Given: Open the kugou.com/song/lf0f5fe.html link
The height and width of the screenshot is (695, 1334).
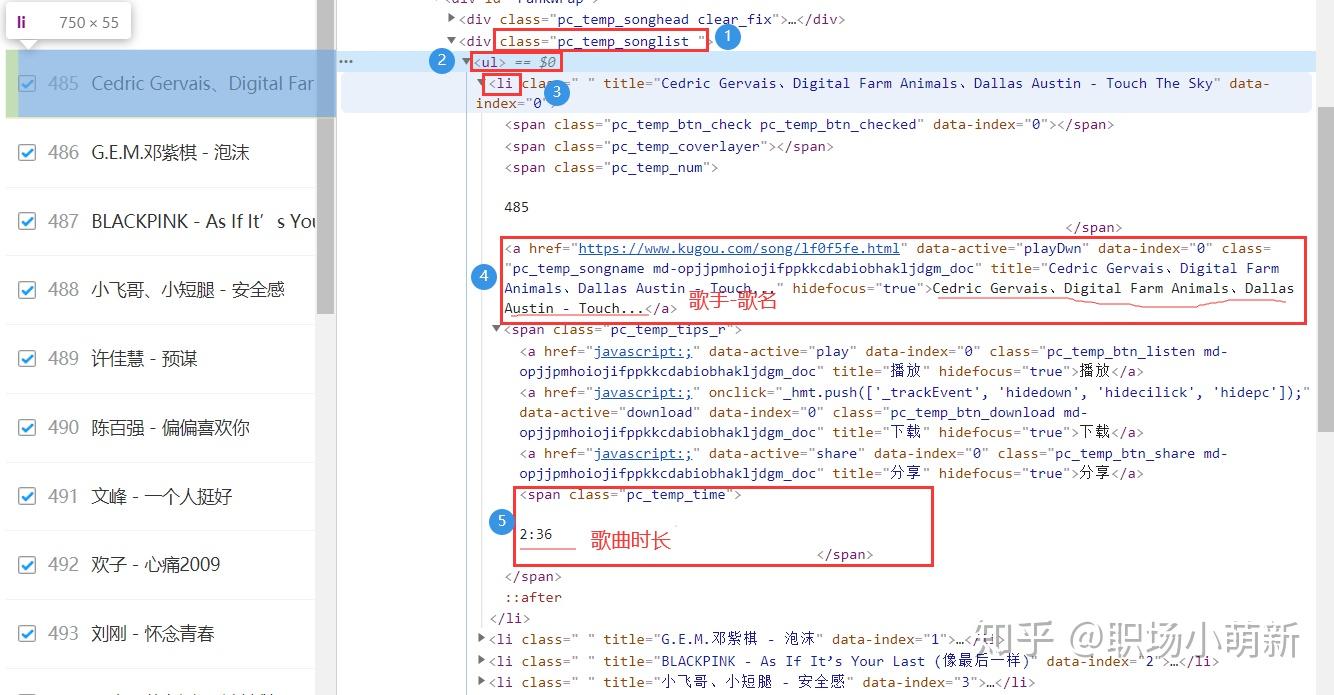Looking at the screenshot, I should coord(739,248).
